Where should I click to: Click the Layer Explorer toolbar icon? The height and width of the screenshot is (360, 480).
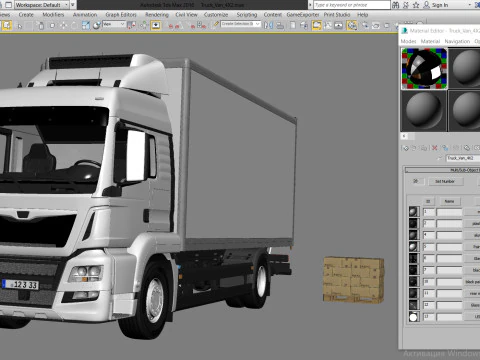304,25
